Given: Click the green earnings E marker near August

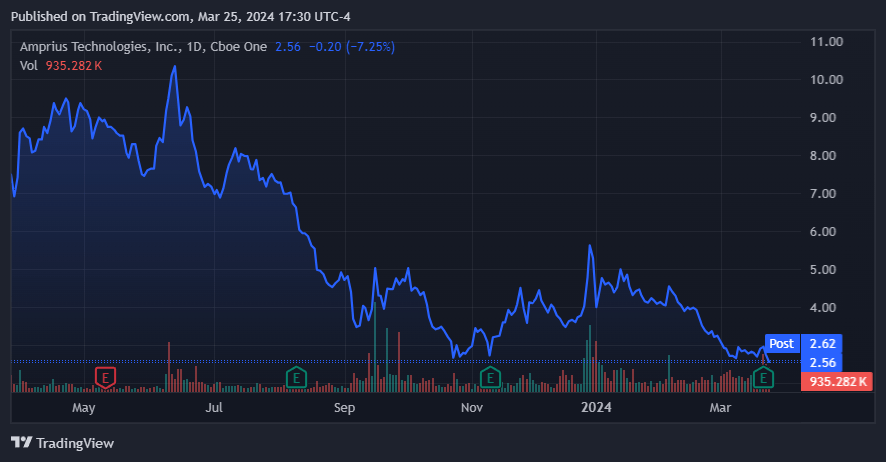Looking at the screenshot, I should click(x=296, y=377).
